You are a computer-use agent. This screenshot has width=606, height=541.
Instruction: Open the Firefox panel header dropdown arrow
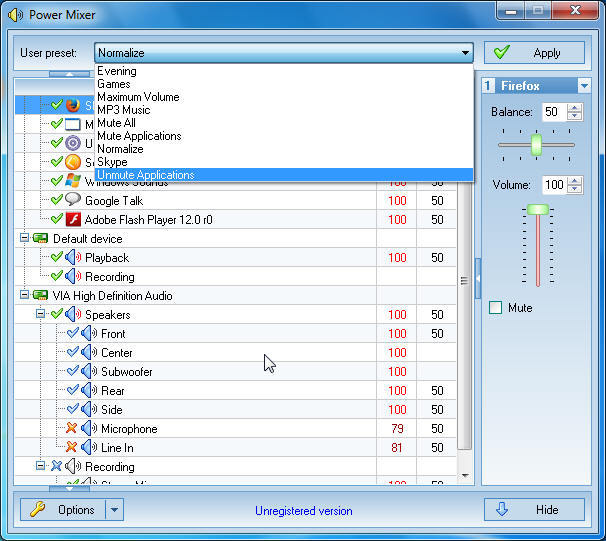(584, 86)
